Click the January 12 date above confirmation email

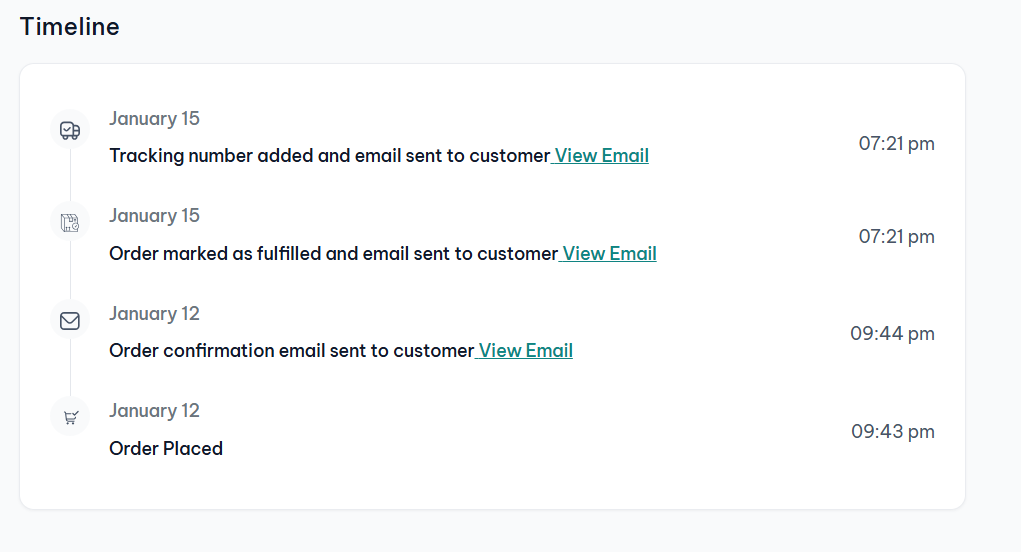point(154,314)
